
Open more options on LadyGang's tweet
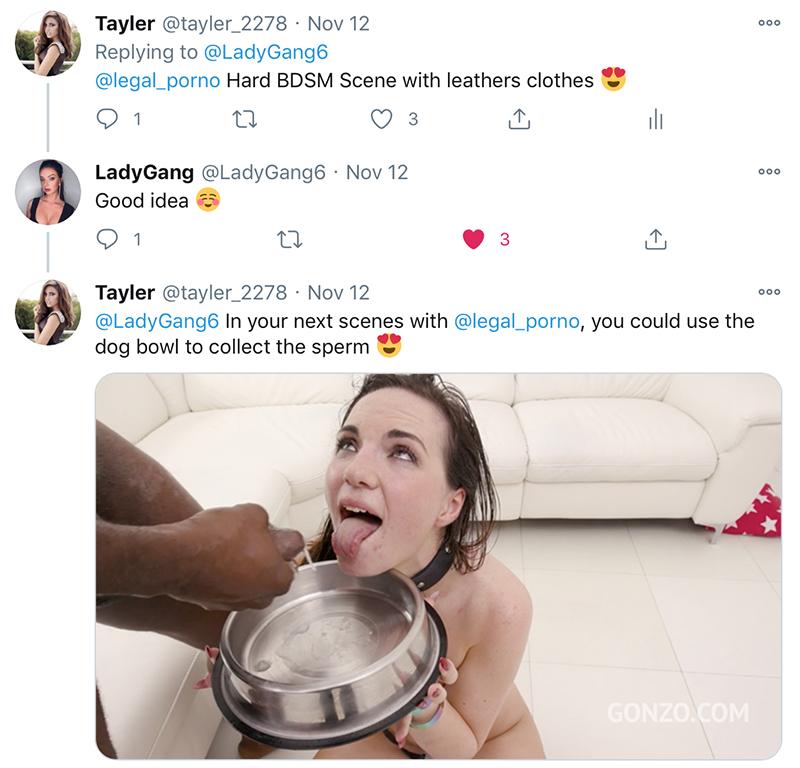pyautogui.click(x=768, y=172)
